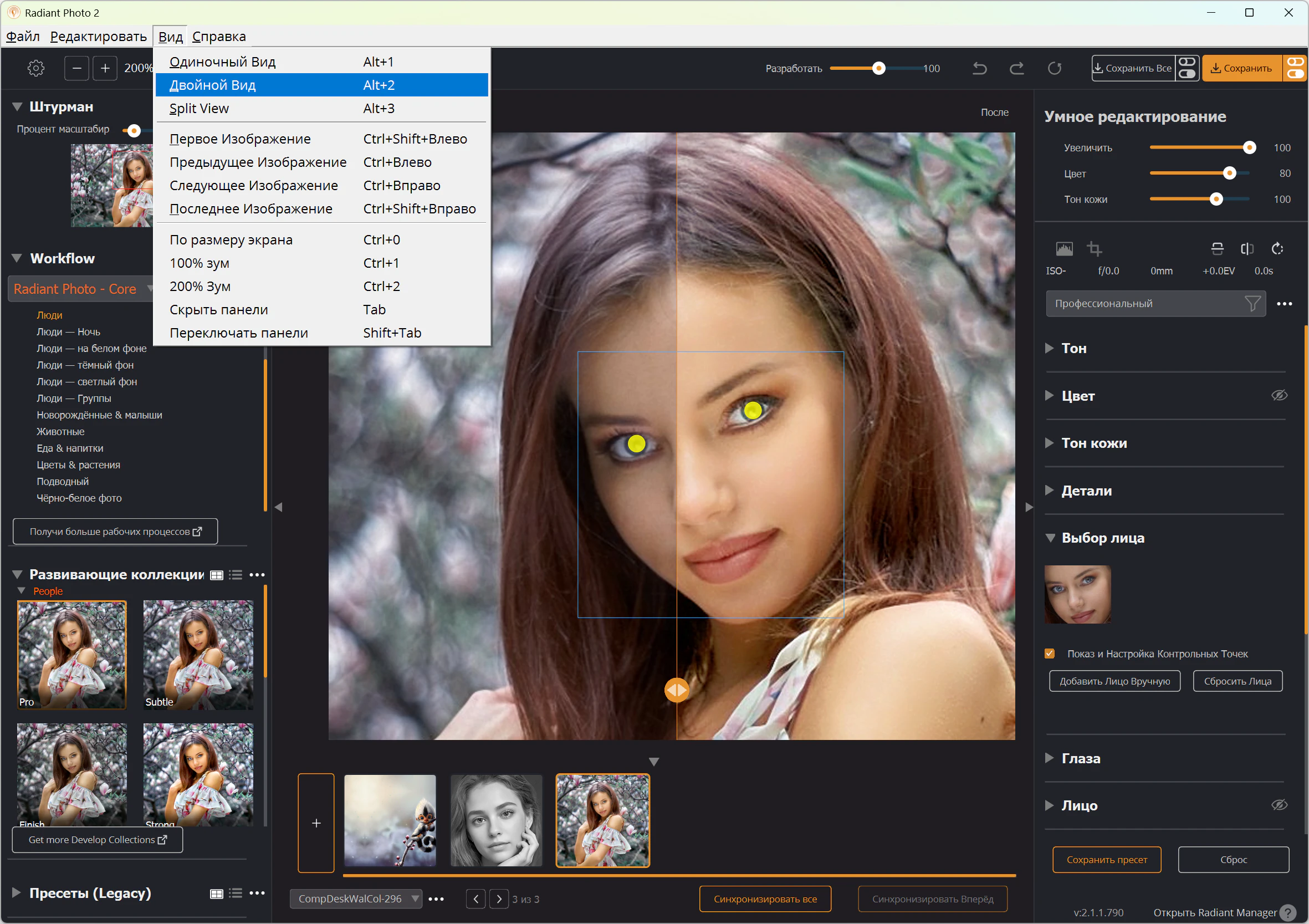Select the crop tool icon
The height and width of the screenshot is (924, 1309).
click(1093, 249)
